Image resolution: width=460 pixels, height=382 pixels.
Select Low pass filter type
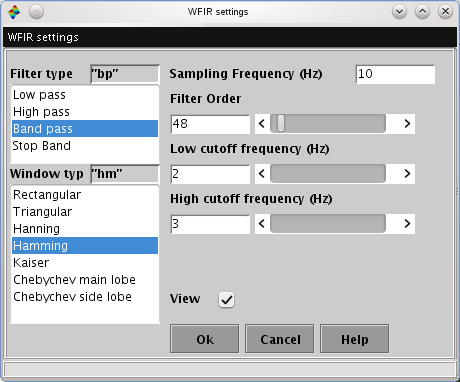pos(85,95)
